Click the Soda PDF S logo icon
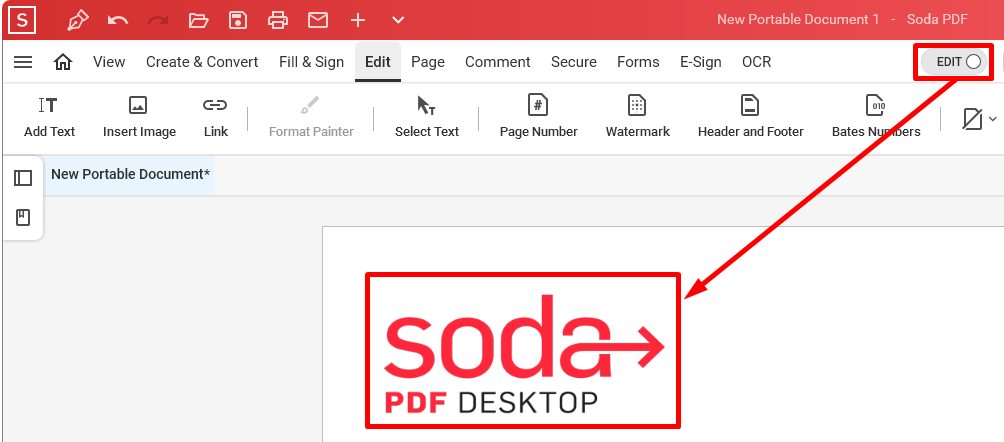Image resolution: width=1004 pixels, height=442 pixels. tap(22, 20)
